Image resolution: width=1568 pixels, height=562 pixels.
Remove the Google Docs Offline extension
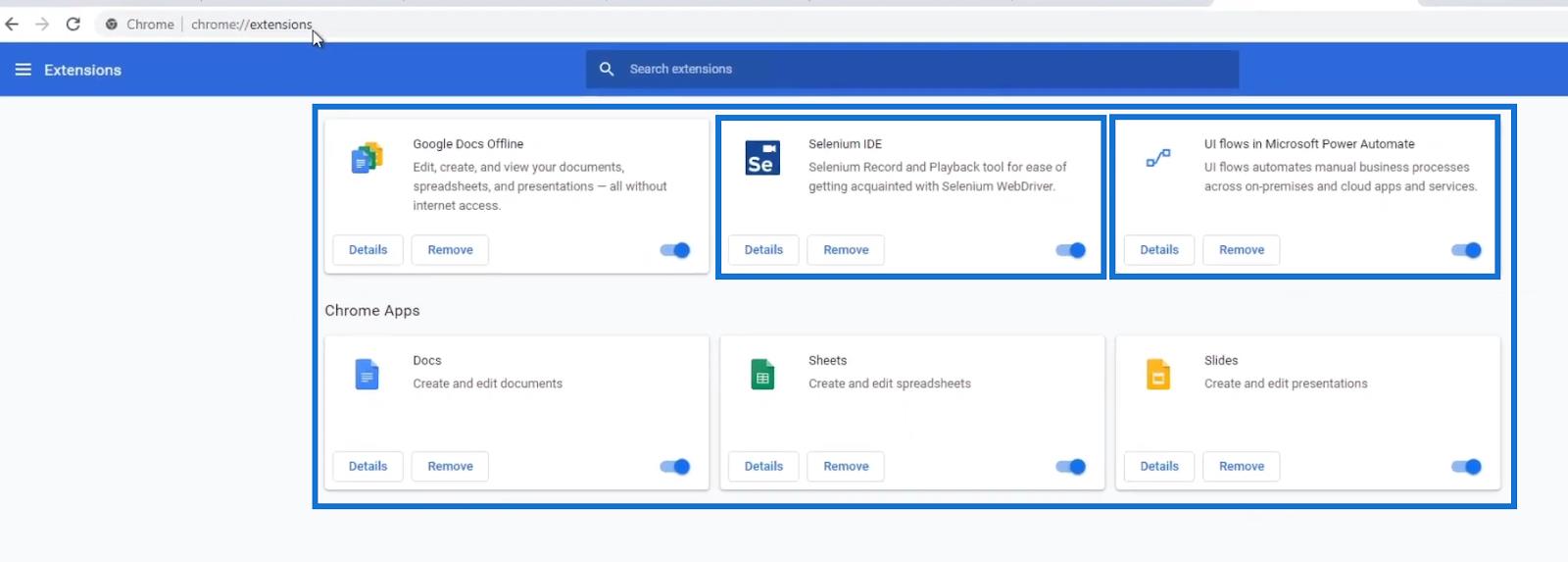(x=450, y=250)
